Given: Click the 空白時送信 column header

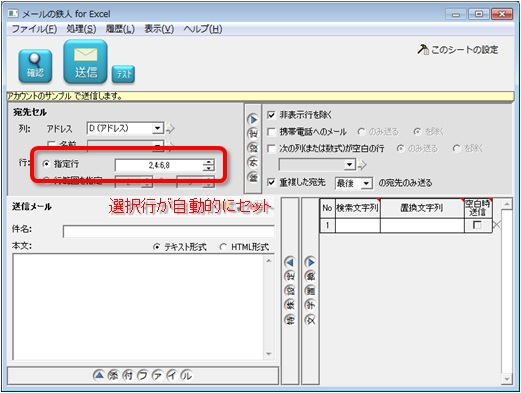Looking at the screenshot, I should tap(478, 208).
